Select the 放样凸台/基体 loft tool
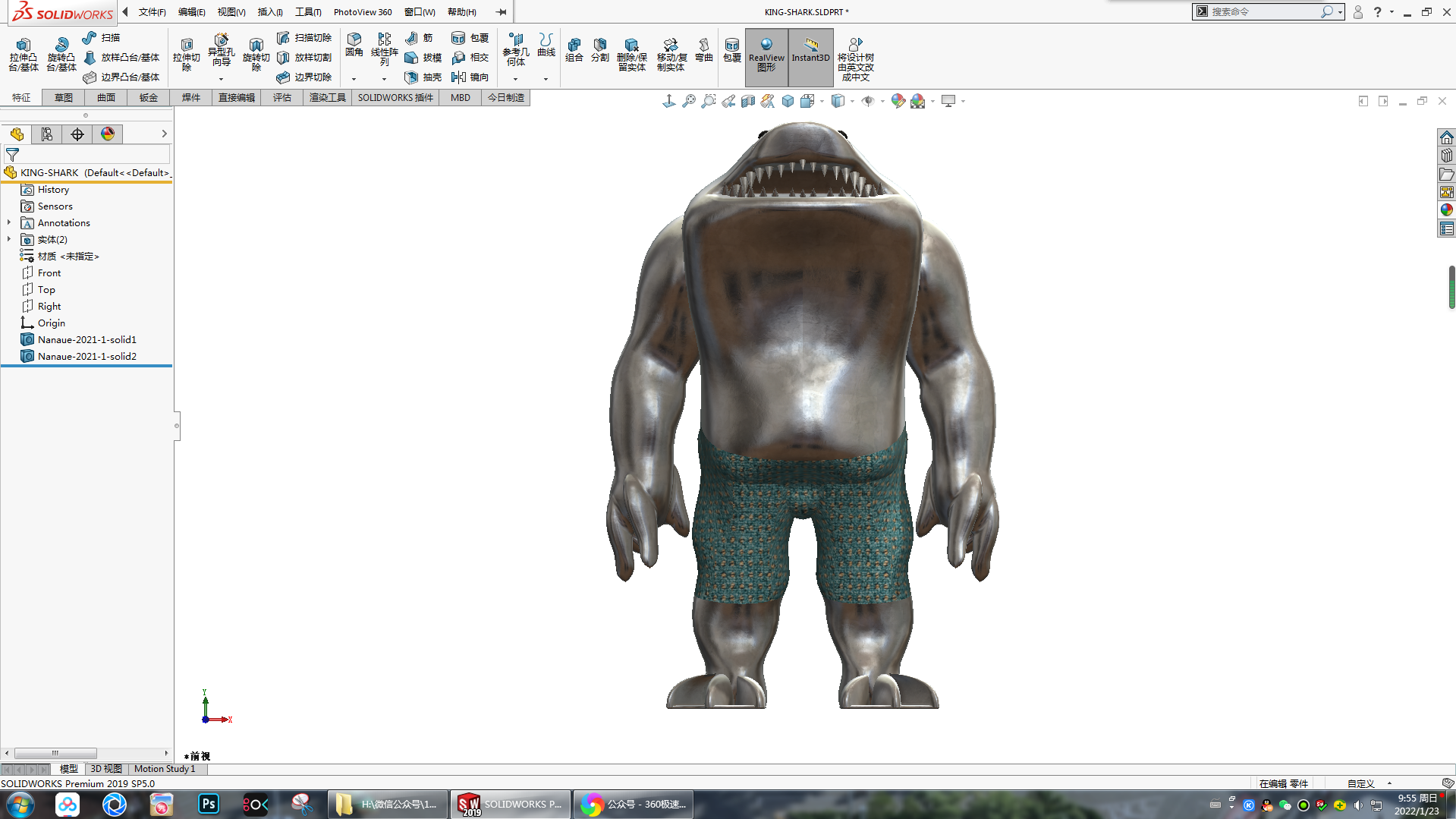 tap(121, 58)
